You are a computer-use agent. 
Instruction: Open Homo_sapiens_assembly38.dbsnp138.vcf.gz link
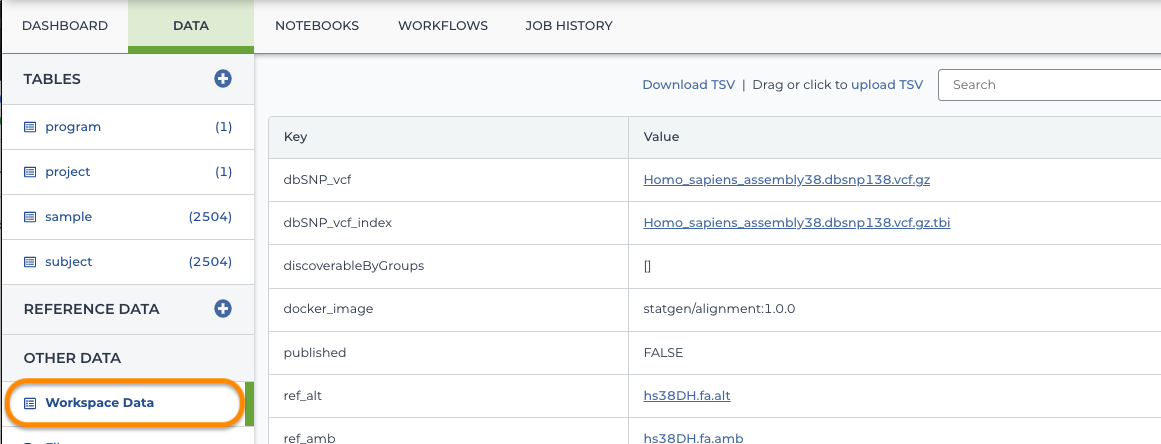pyautogui.click(x=786, y=179)
